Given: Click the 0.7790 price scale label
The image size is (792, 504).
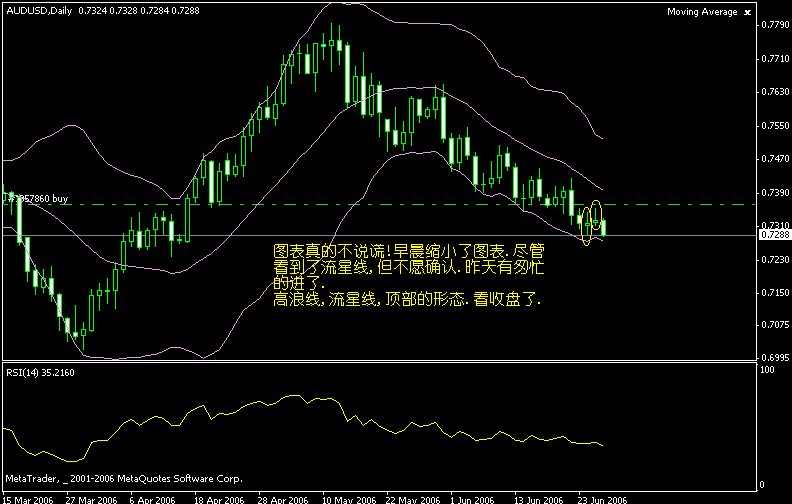Looking at the screenshot, I should (775, 25).
